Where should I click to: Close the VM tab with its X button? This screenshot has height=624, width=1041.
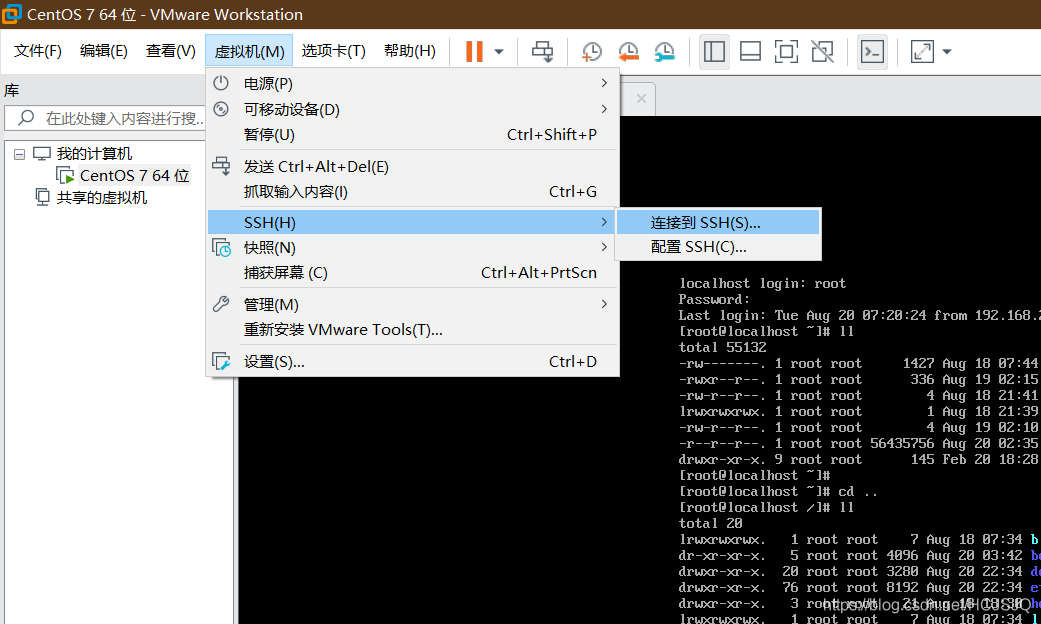tap(641, 99)
